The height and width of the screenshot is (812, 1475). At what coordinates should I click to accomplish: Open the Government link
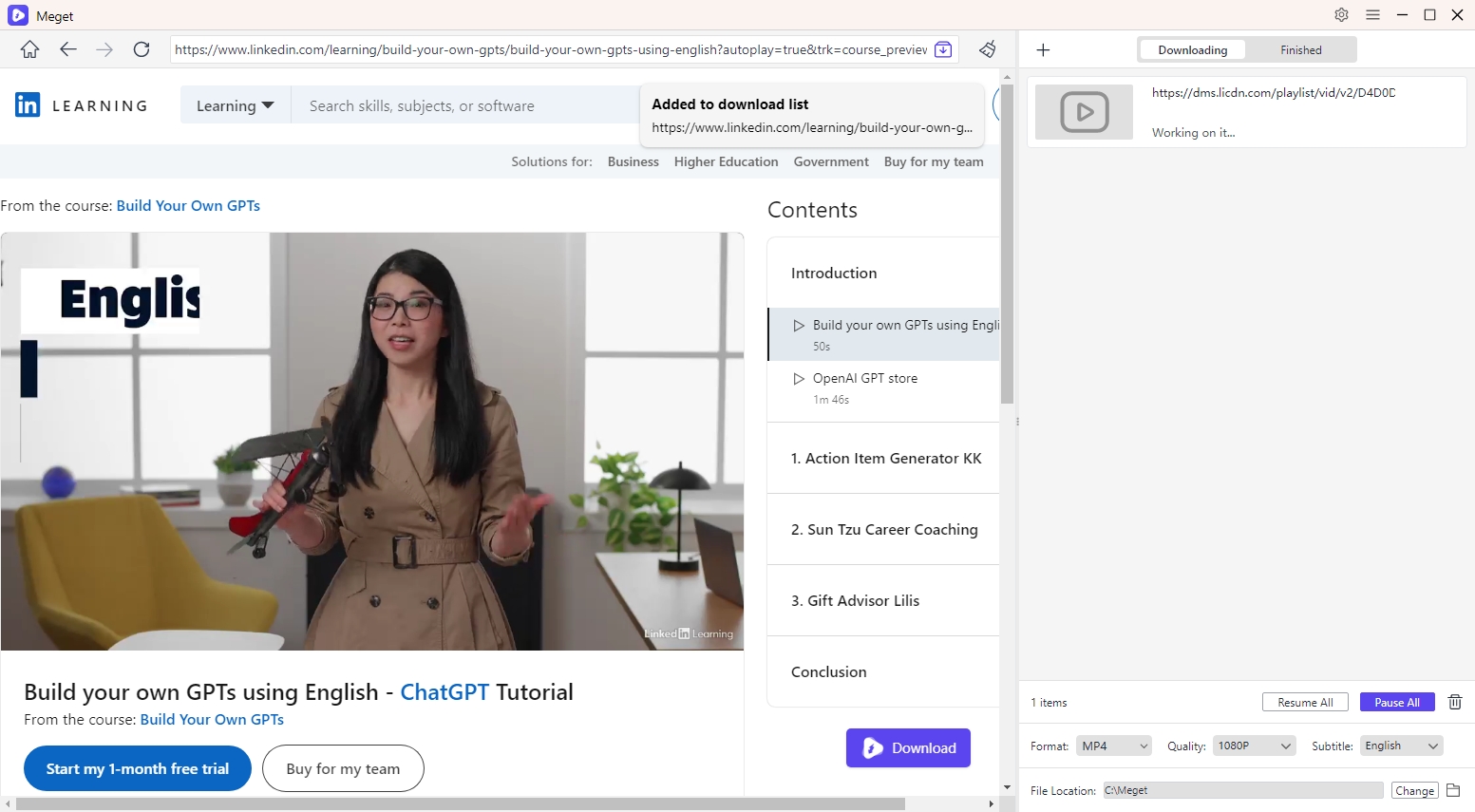(x=831, y=161)
